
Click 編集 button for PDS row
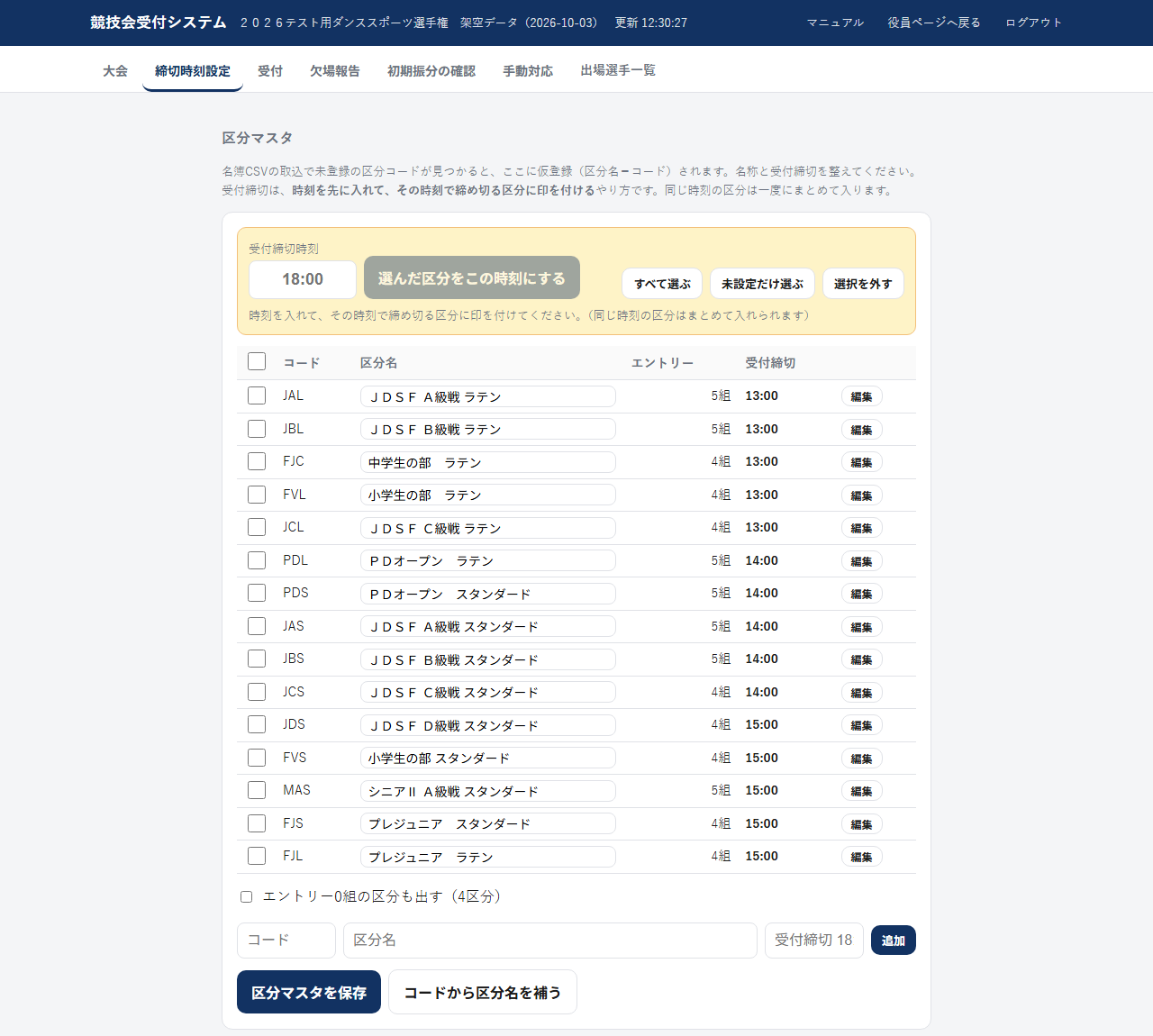click(862, 594)
